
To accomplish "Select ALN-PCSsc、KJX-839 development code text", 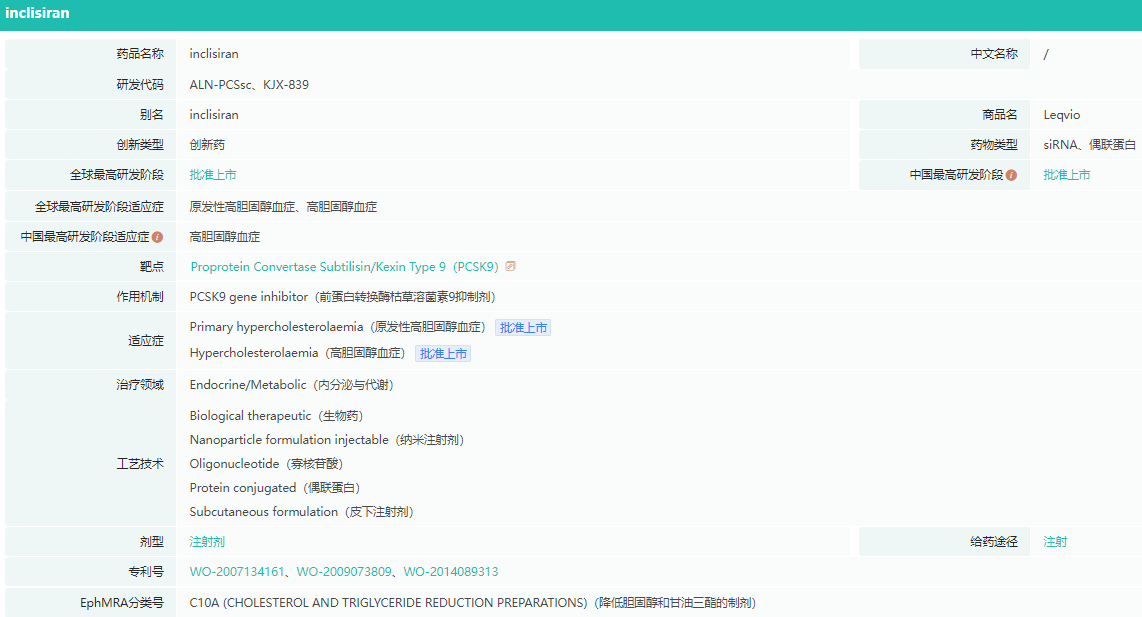I will tap(249, 85).
